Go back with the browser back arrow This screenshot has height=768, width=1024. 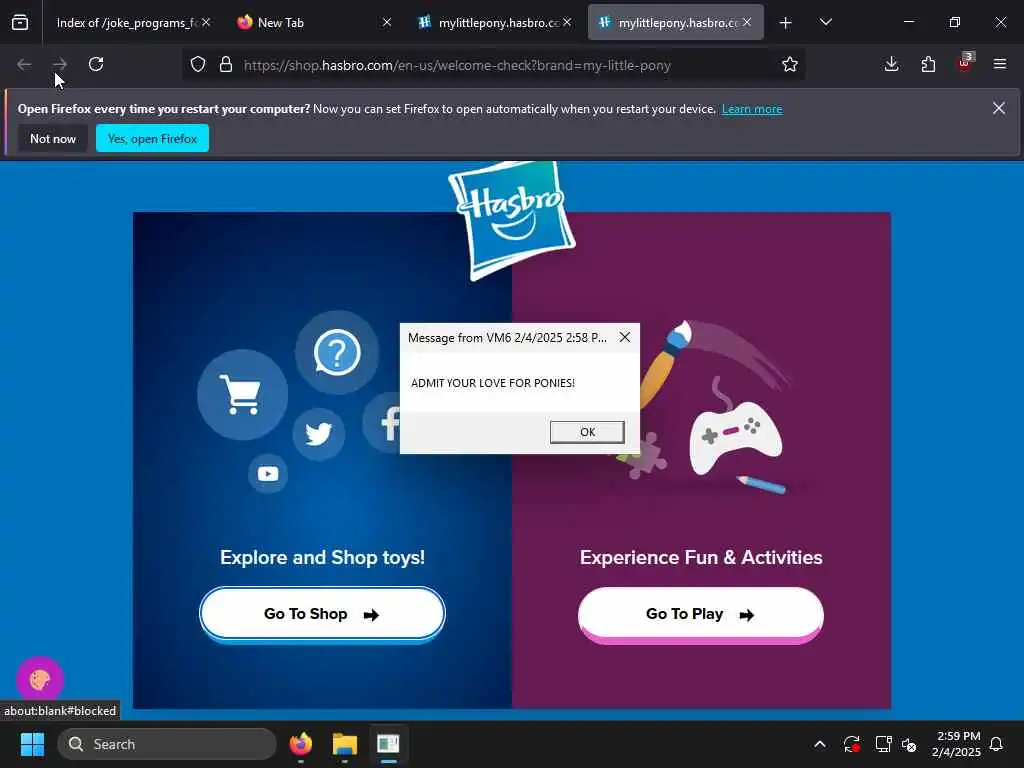tap(24, 64)
